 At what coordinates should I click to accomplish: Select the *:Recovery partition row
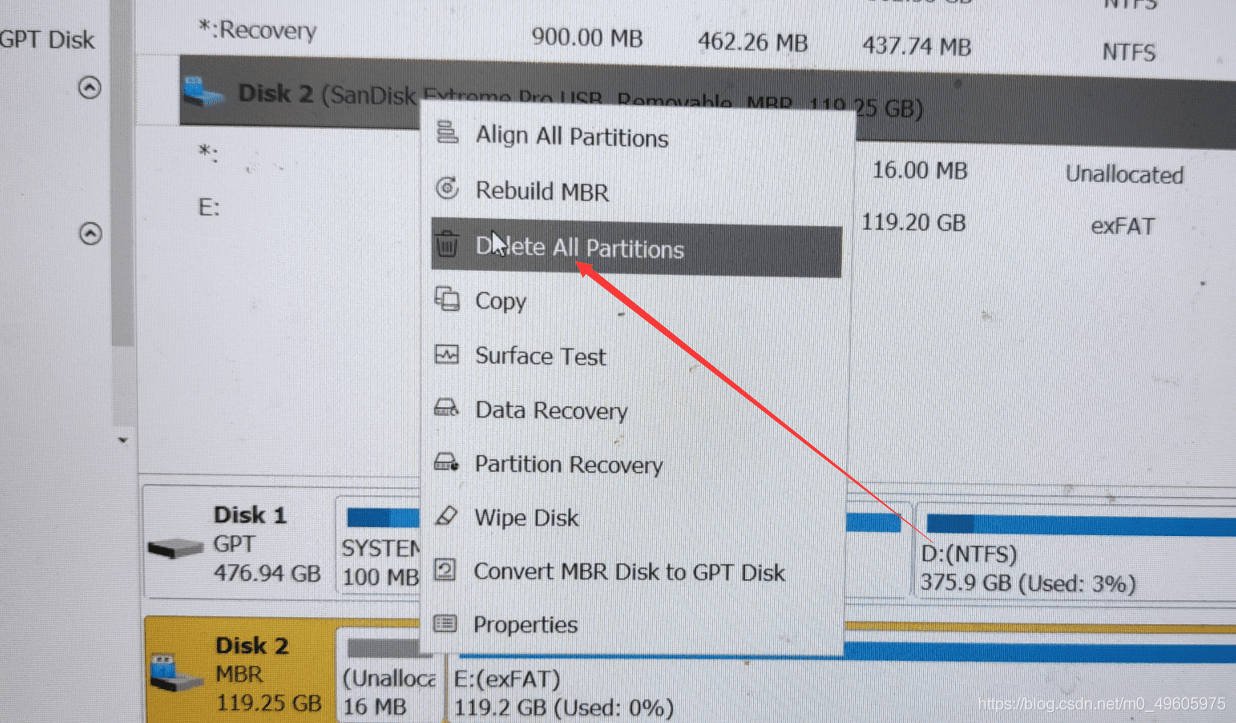(x=685, y=43)
